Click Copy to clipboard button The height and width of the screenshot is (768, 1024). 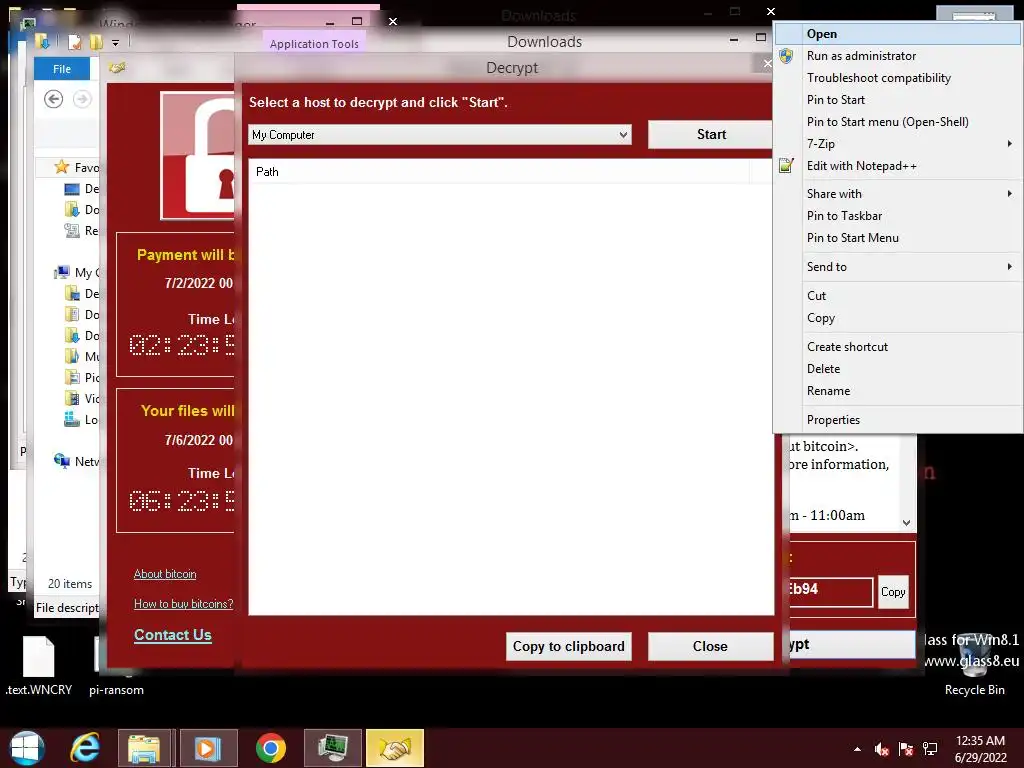(x=568, y=646)
